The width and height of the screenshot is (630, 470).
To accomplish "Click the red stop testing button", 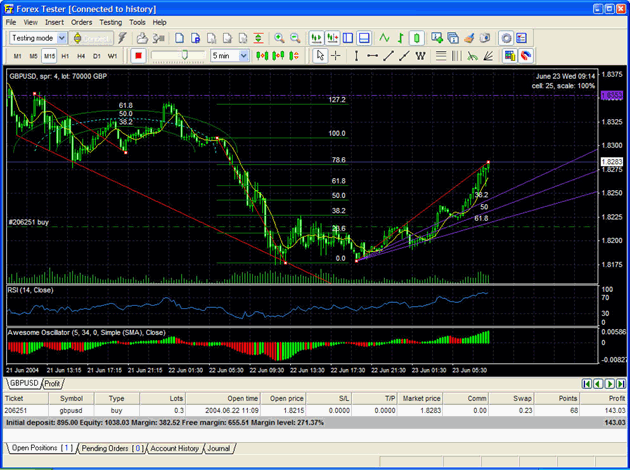I will pos(138,56).
